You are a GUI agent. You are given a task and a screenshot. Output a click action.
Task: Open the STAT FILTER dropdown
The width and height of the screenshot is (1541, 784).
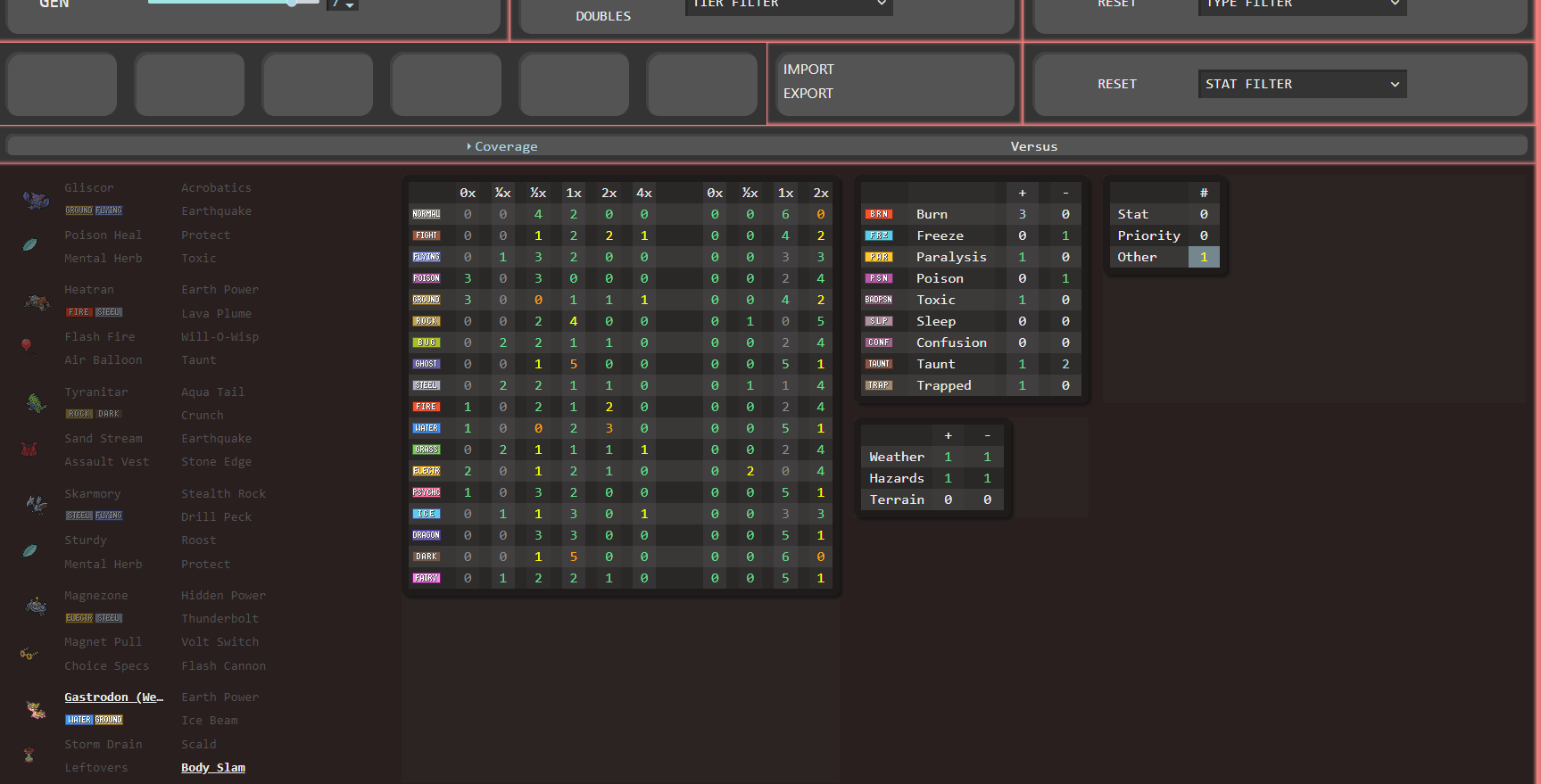tap(1302, 84)
